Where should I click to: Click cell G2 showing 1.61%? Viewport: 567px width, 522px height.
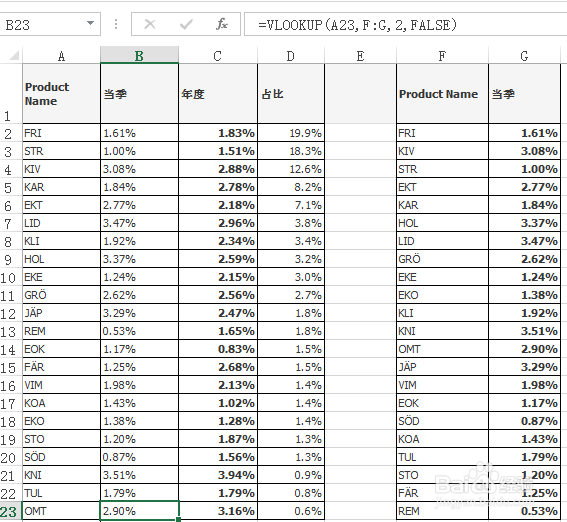click(524, 133)
